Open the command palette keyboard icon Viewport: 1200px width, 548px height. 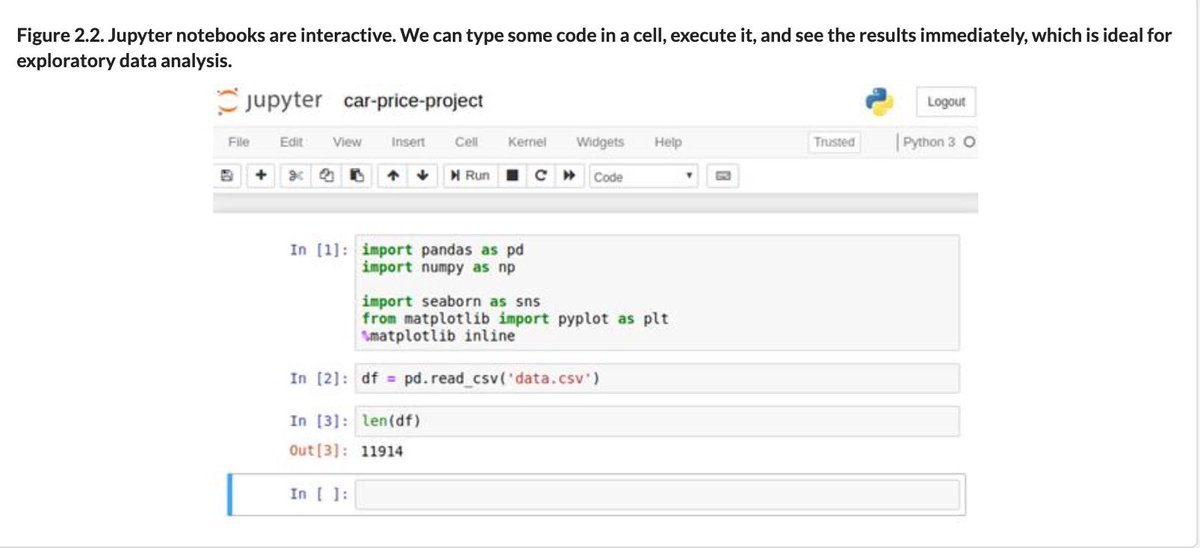coord(723,177)
